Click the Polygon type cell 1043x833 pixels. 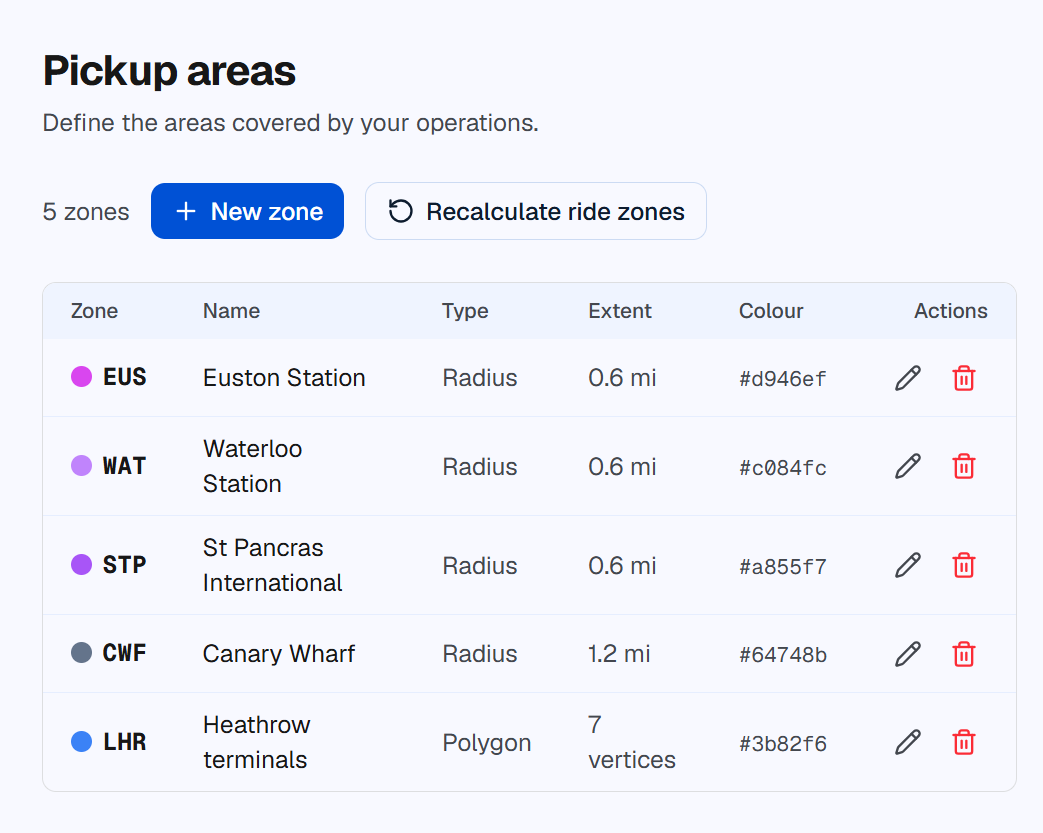(487, 743)
